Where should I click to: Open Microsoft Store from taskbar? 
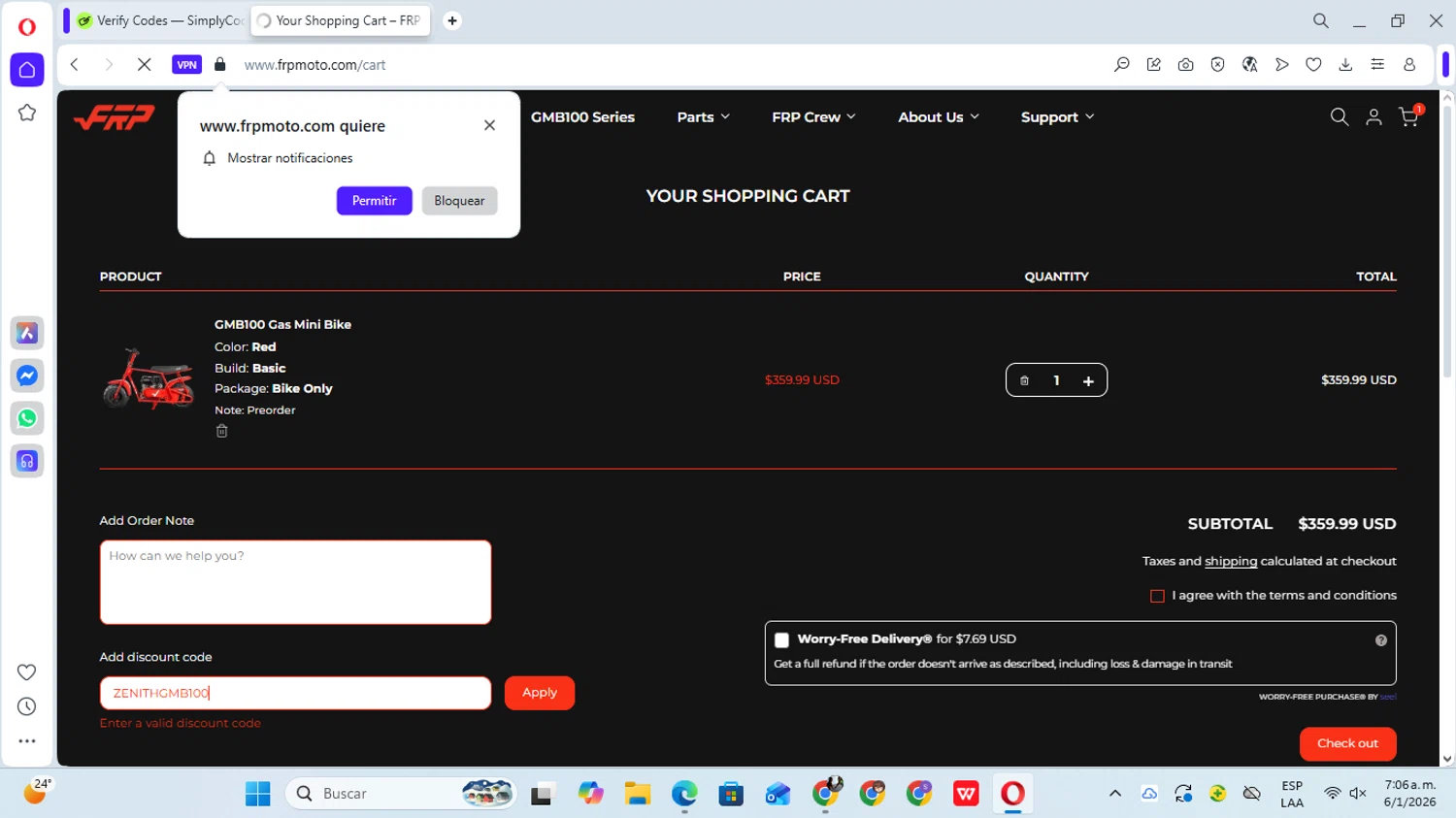pos(731,794)
